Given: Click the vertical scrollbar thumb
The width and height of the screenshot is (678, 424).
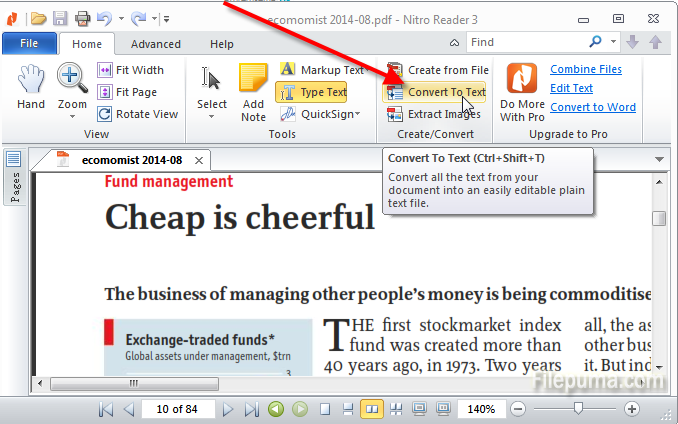Looking at the screenshot, I should coord(659,218).
